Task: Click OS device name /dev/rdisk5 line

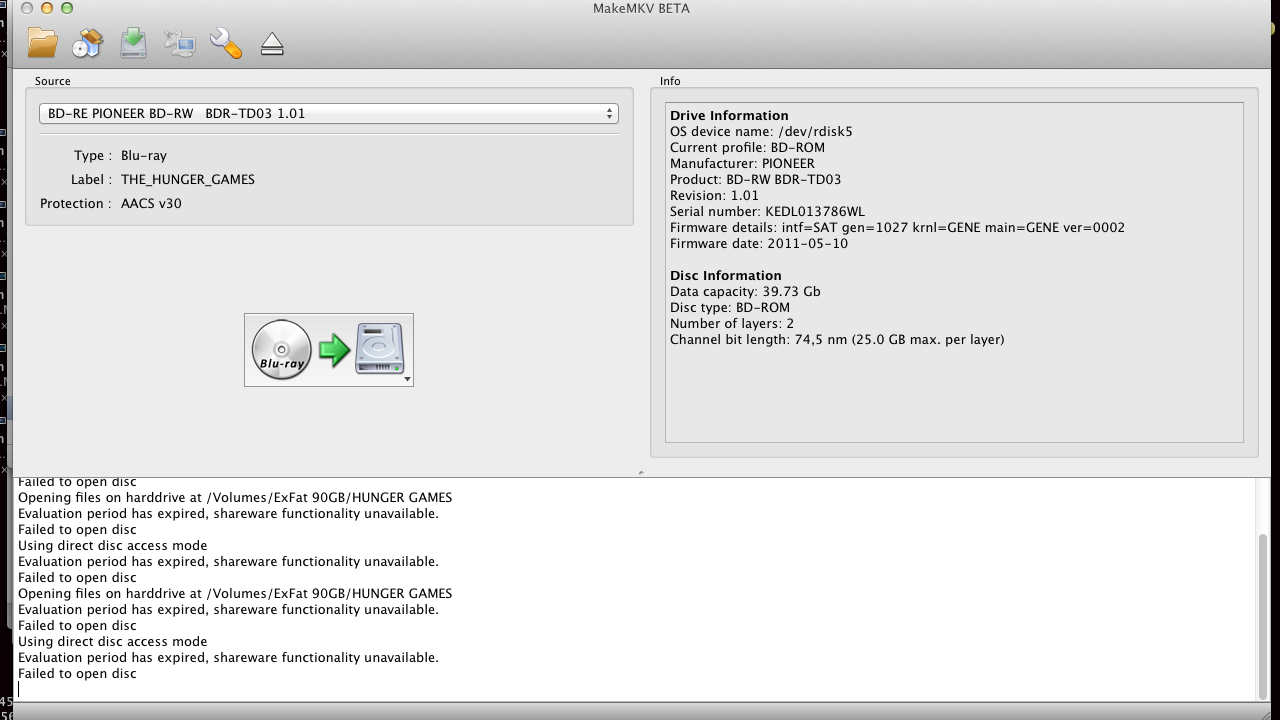Action: (761, 132)
